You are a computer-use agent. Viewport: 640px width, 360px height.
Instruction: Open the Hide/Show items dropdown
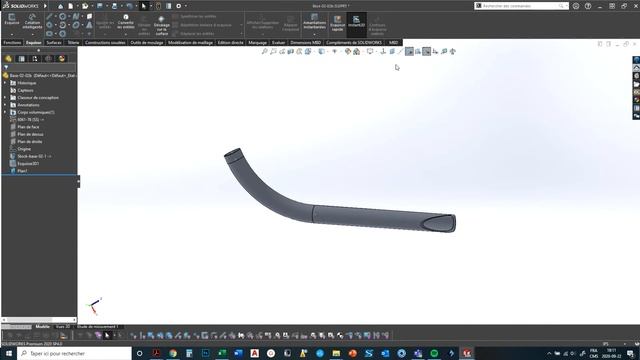pos(335,51)
